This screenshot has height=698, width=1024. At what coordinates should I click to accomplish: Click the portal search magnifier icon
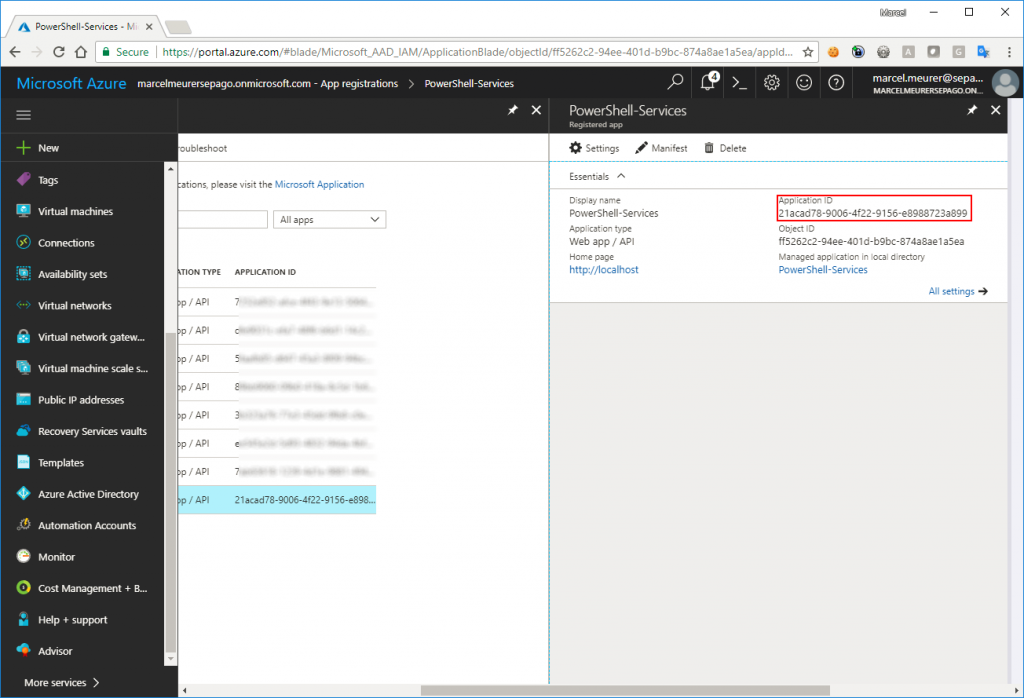675,82
